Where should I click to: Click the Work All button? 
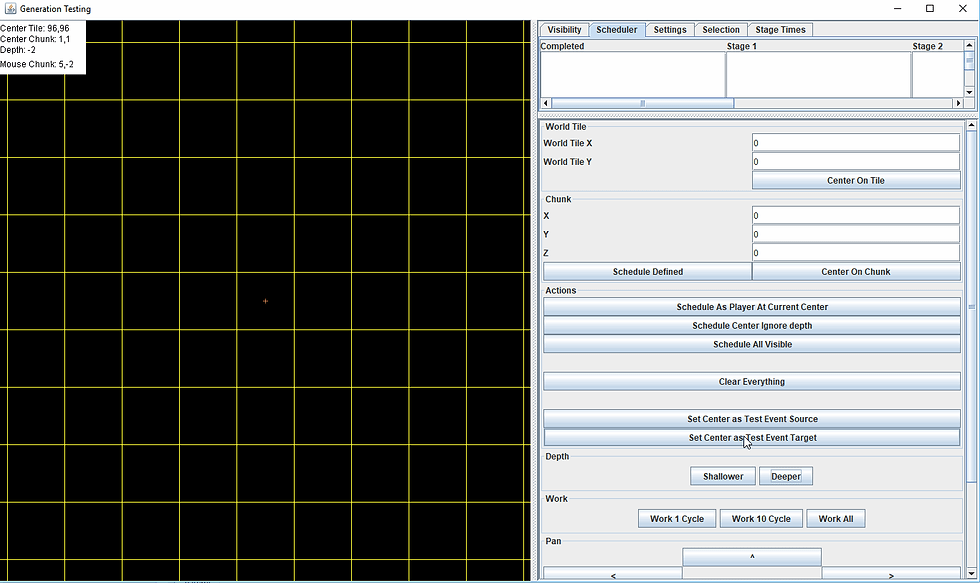pyautogui.click(x=836, y=519)
